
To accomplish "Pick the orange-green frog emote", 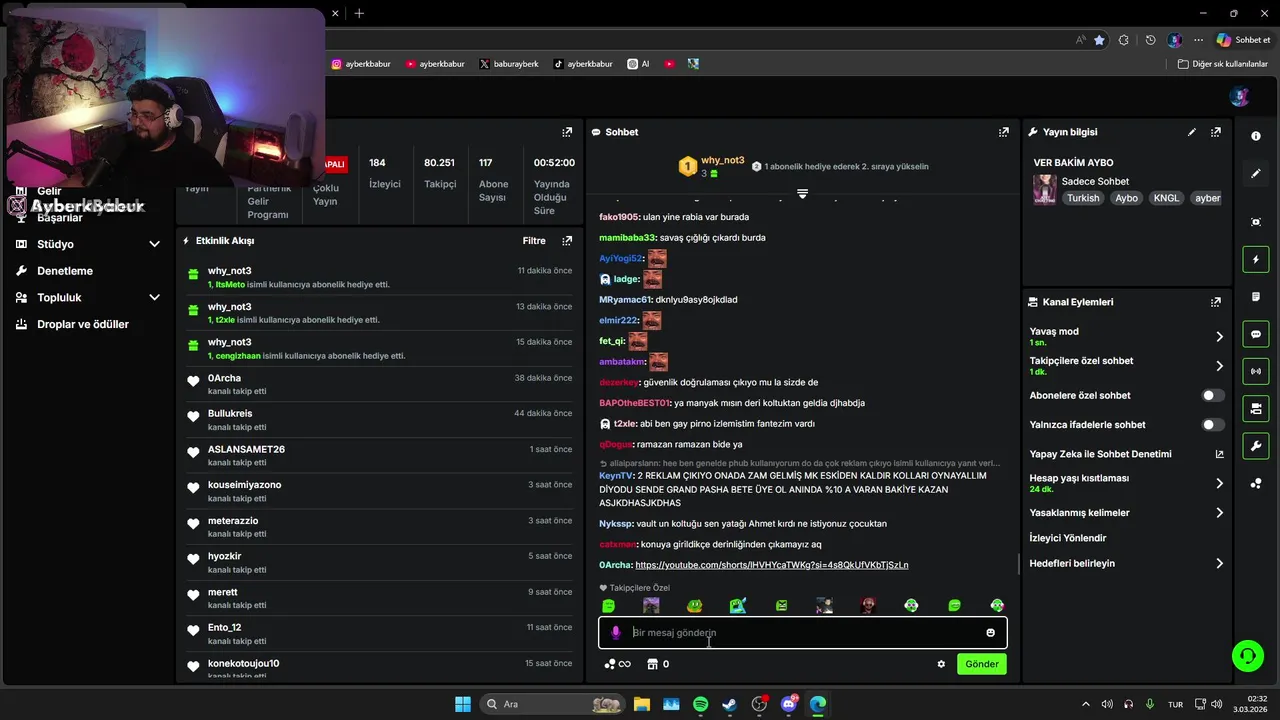I will point(695,606).
